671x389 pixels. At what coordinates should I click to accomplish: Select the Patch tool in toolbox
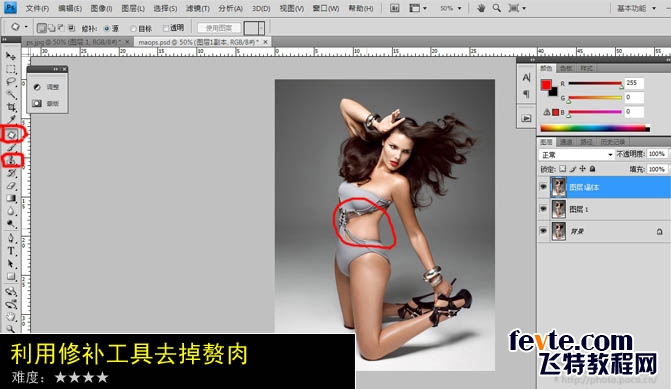11,135
